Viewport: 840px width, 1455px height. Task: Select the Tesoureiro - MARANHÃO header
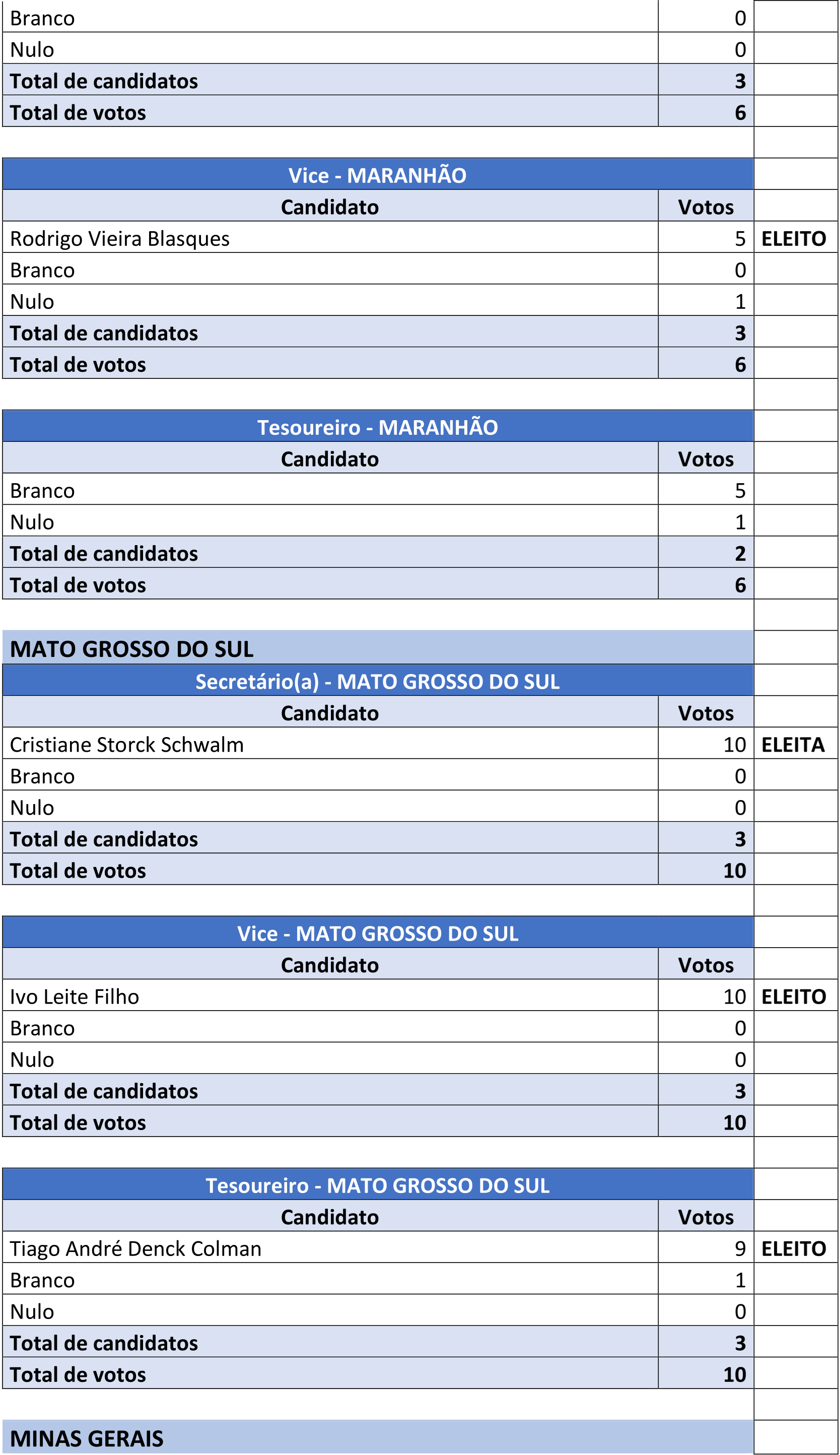point(377,427)
